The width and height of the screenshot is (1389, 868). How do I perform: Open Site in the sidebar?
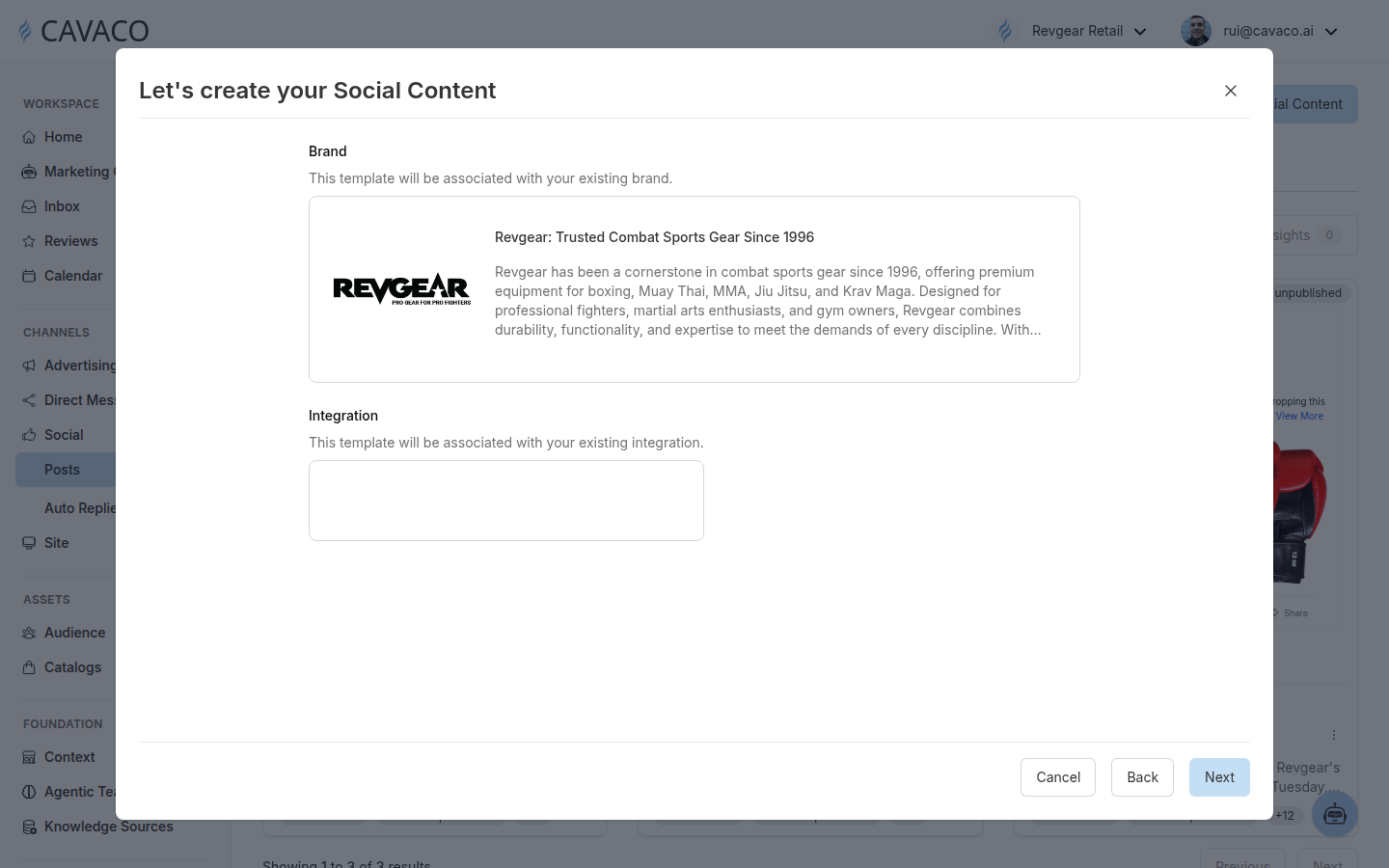tap(56, 543)
